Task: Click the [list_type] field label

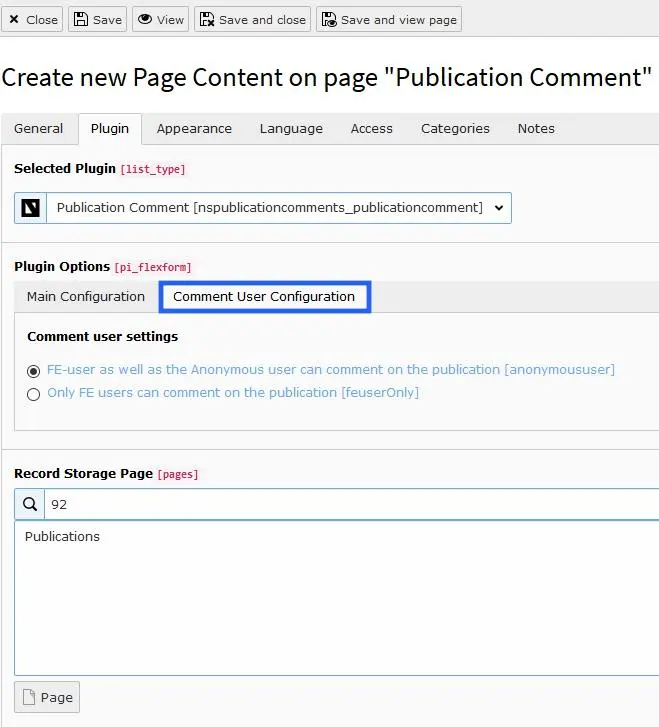Action: click(x=153, y=169)
